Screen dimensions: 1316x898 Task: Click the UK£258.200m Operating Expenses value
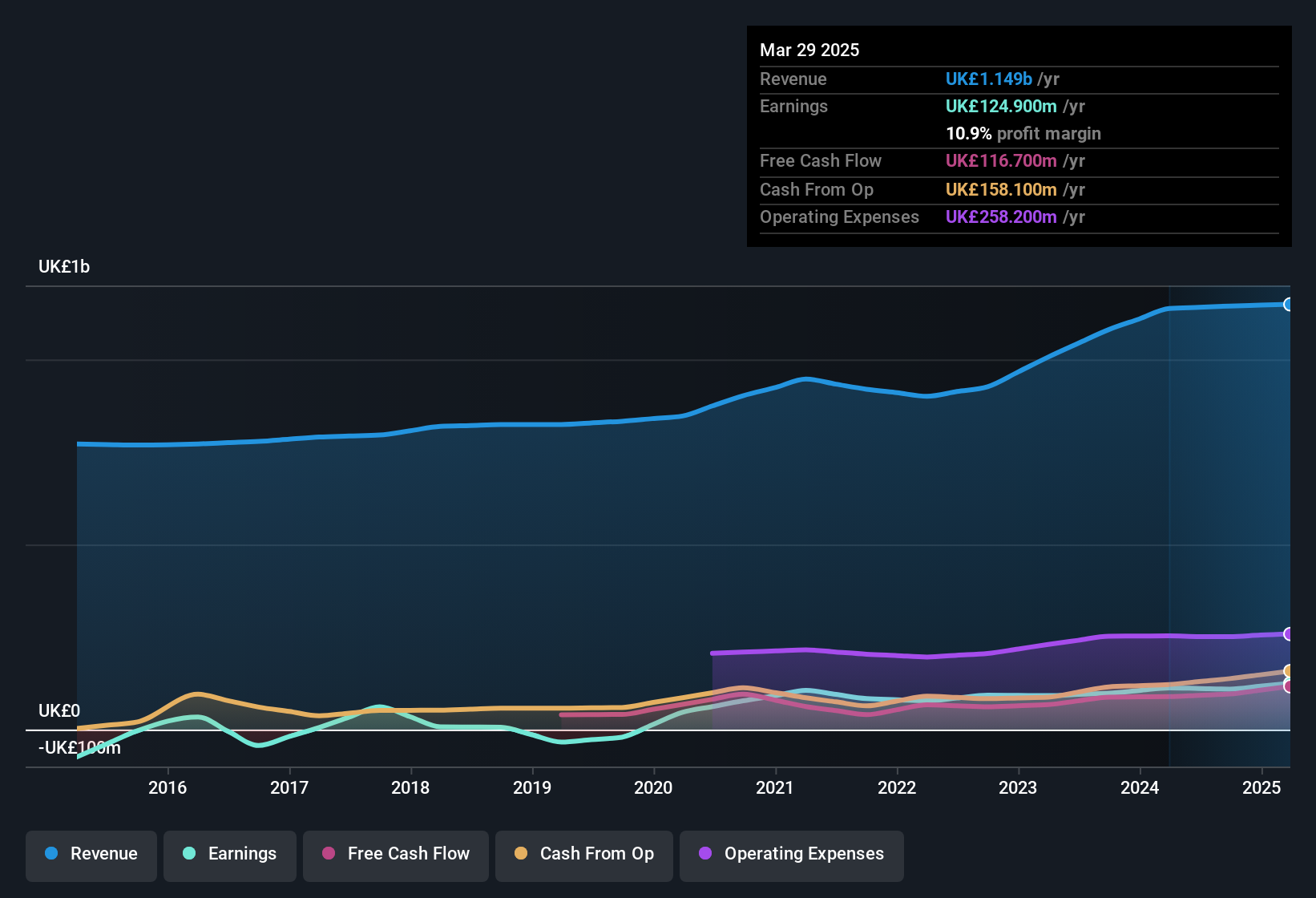1001,216
